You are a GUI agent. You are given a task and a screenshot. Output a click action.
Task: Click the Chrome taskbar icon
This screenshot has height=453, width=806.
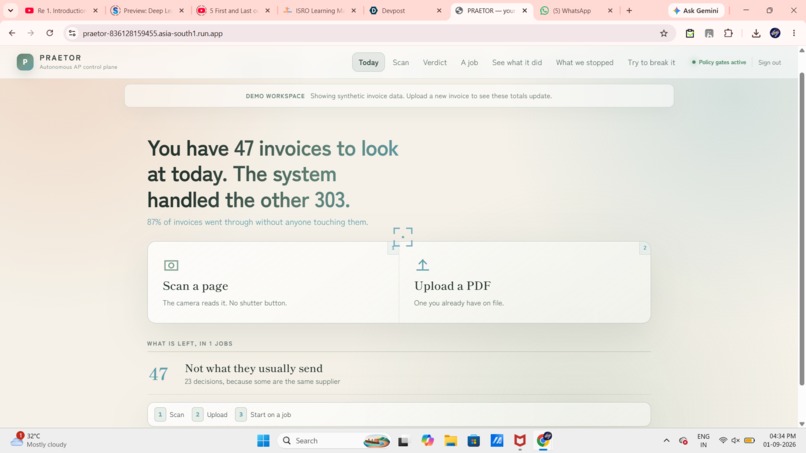(543, 441)
